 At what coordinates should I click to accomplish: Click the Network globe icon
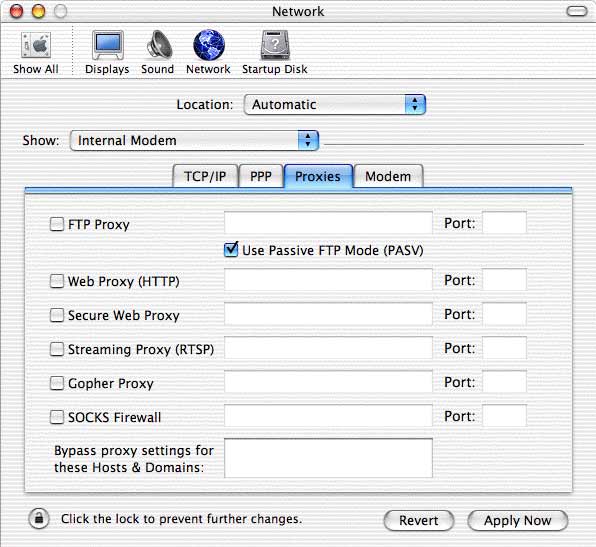tap(209, 45)
